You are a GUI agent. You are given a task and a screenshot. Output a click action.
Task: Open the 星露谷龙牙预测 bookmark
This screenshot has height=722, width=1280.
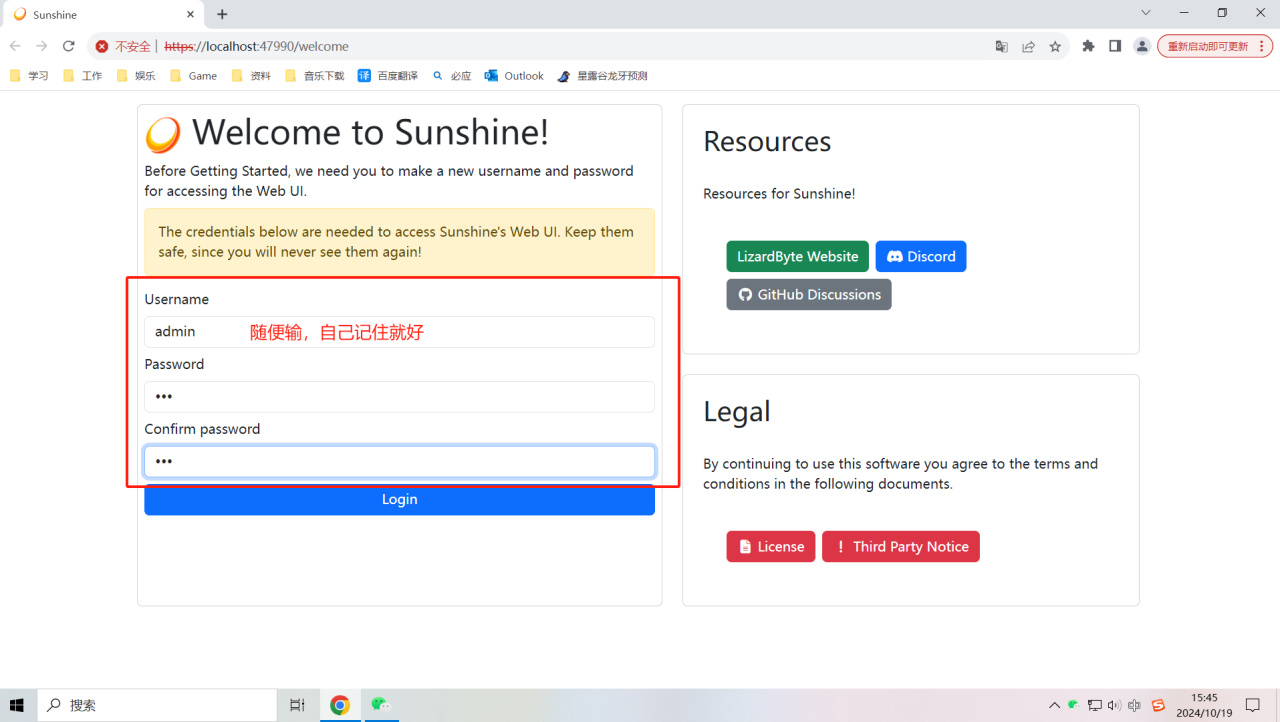[603, 76]
